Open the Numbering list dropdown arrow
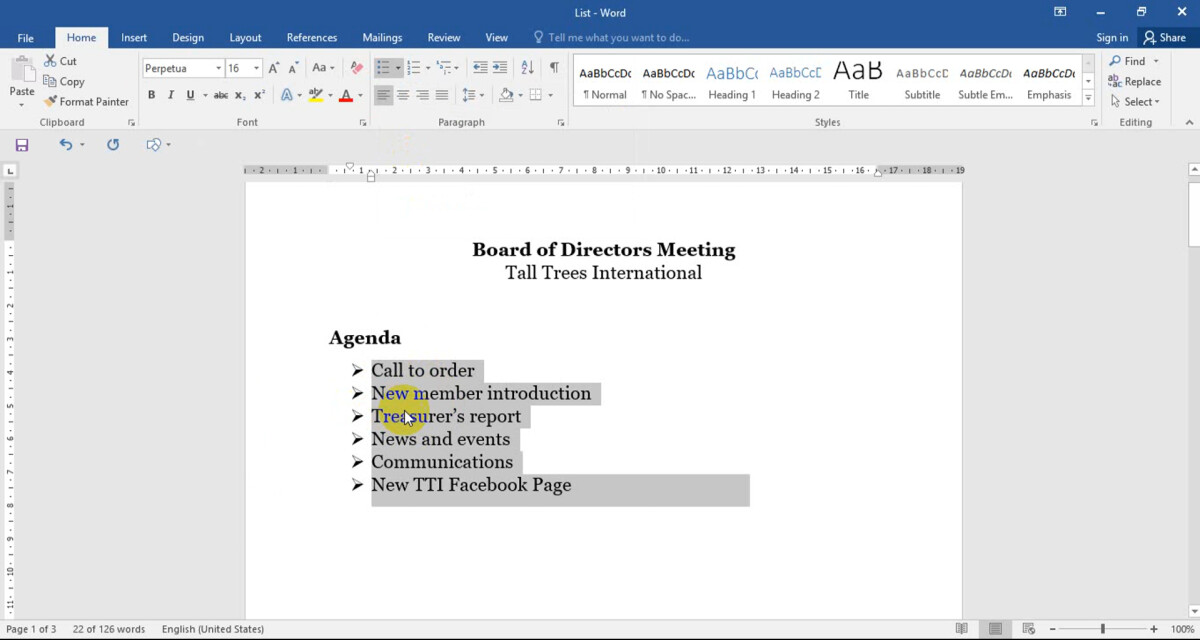Screen dimensions: 1200x640 (428, 68)
